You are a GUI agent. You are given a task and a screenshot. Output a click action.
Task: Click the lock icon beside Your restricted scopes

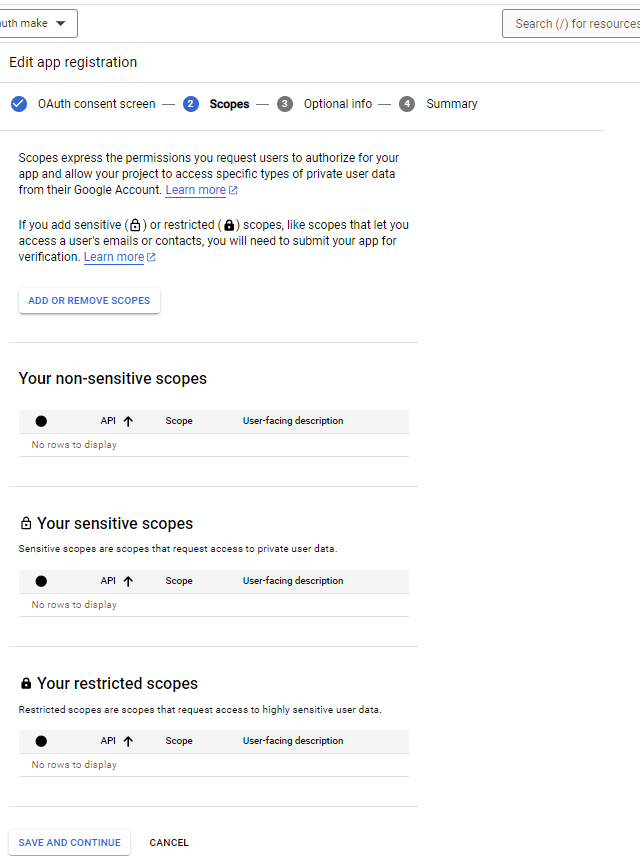coord(26,684)
